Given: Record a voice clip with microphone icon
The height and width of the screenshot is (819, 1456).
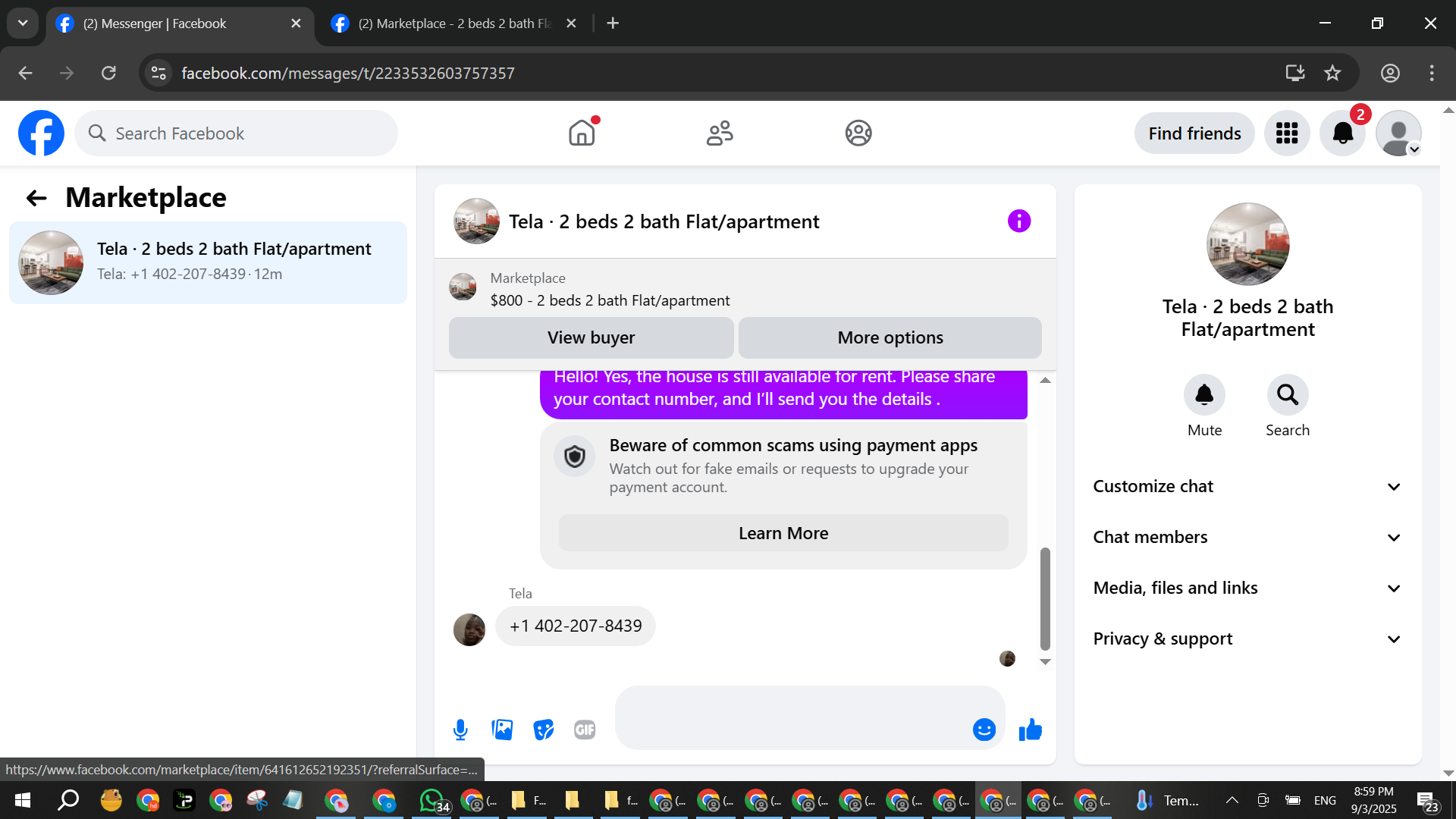Looking at the screenshot, I should coord(460,730).
